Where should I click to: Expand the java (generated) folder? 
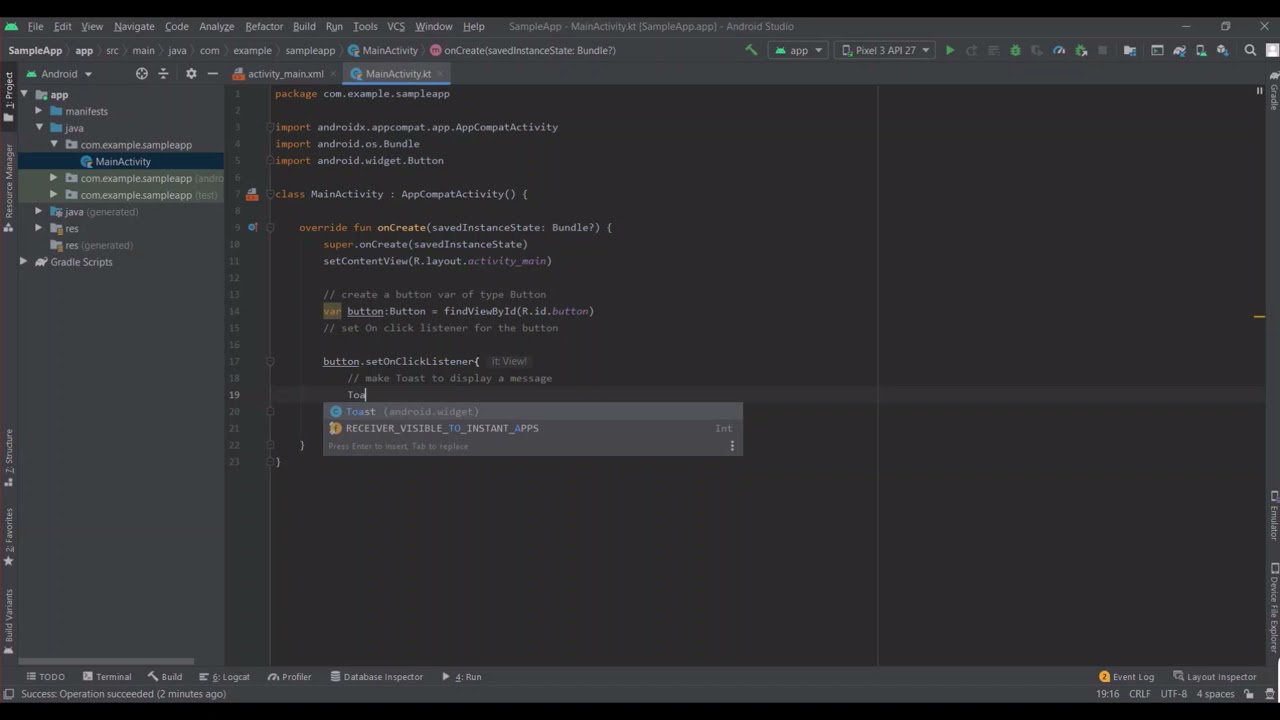point(39,211)
